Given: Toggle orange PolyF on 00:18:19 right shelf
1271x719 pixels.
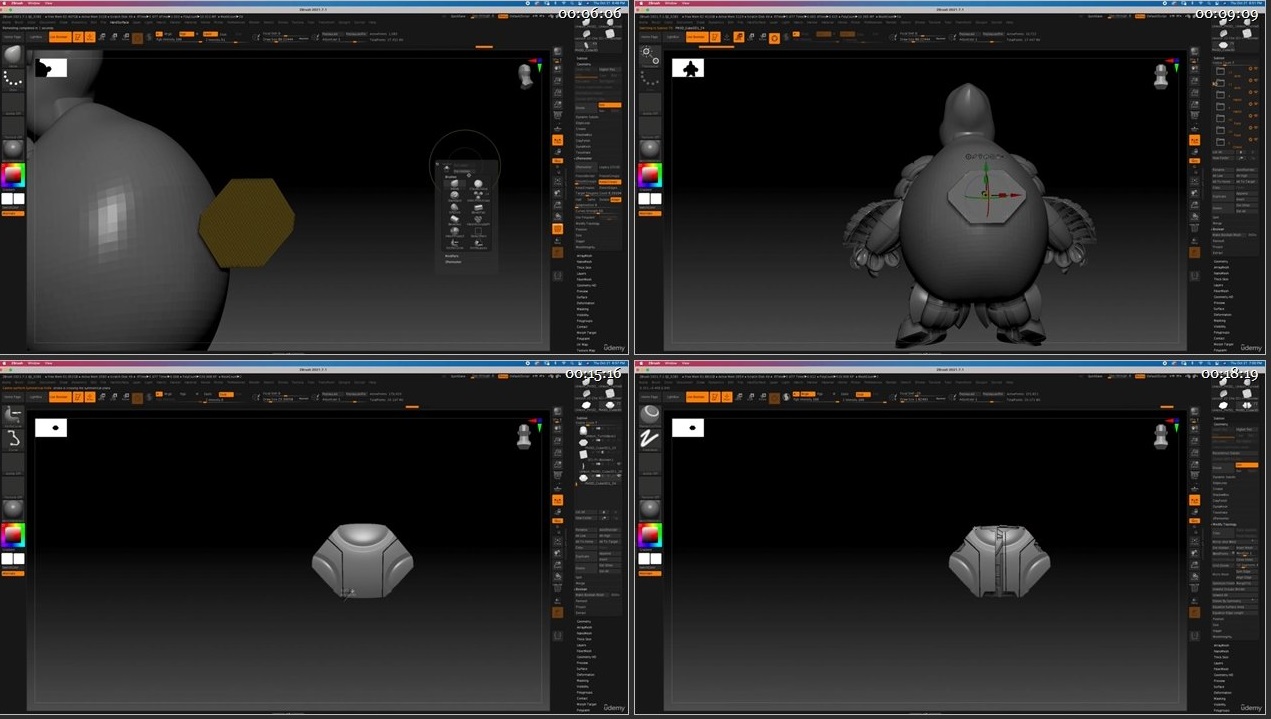Looking at the screenshot, I should (x=1194, y=612).
